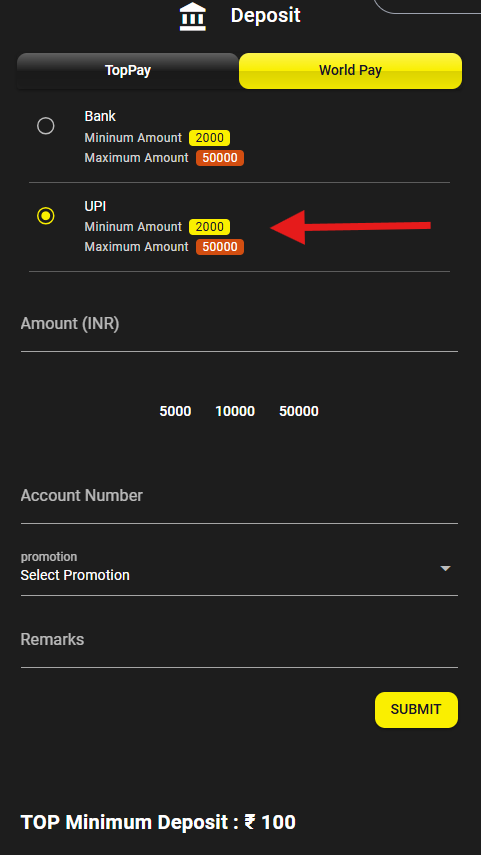Choose the 5000 quick amount

tap(175, 411)
